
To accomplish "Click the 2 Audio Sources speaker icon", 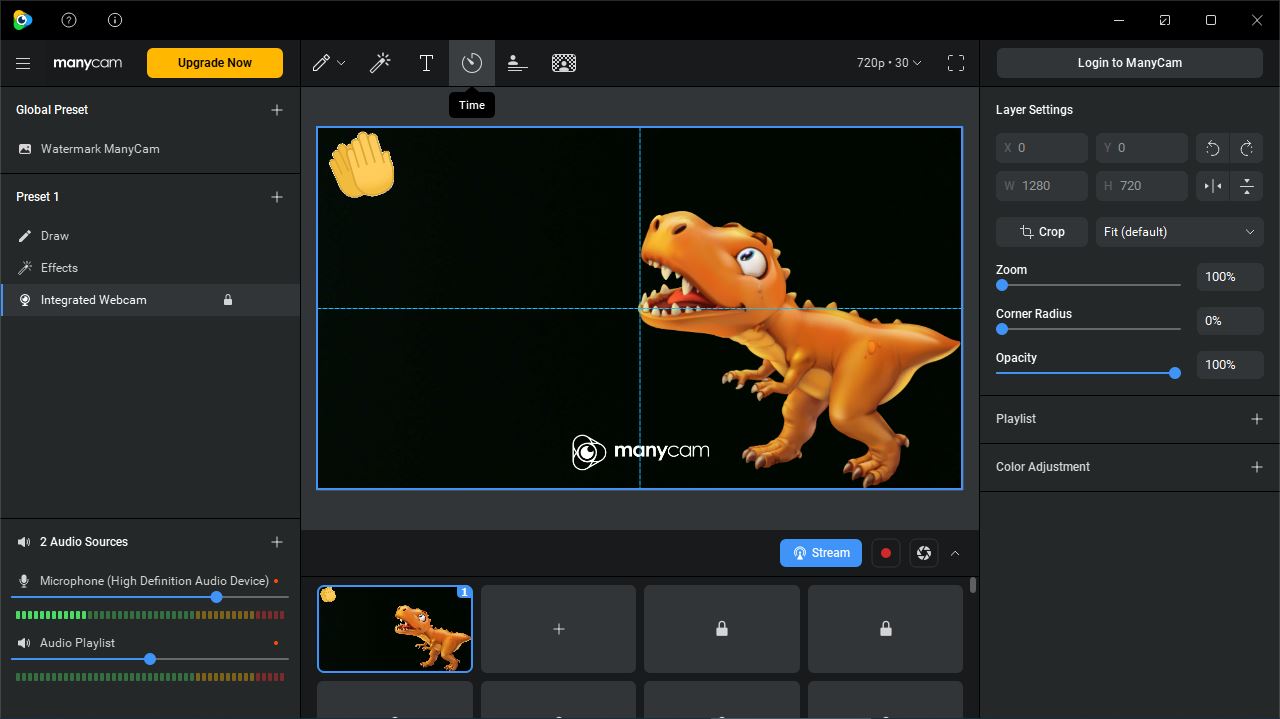I will tap(25, 542).
